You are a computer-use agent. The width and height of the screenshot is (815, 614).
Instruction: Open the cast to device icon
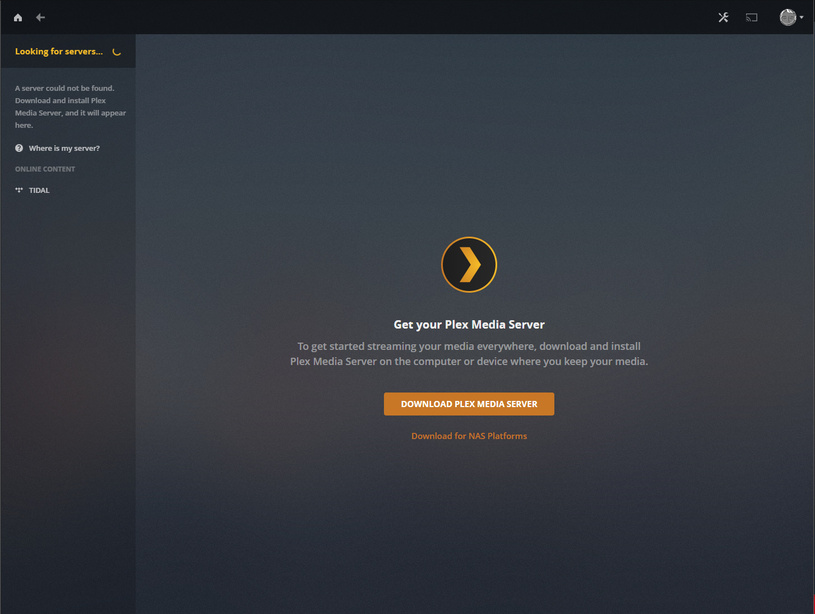click(x=752, y=18)
